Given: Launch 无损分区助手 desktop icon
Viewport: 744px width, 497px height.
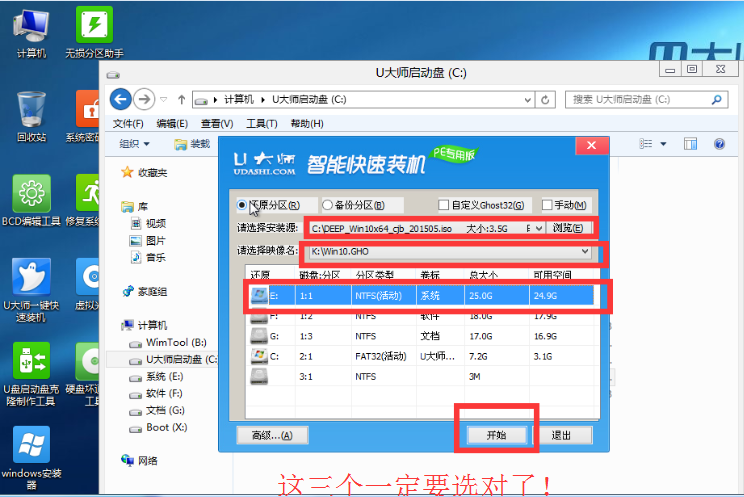Looking at the screenshot, I should 93,30.
